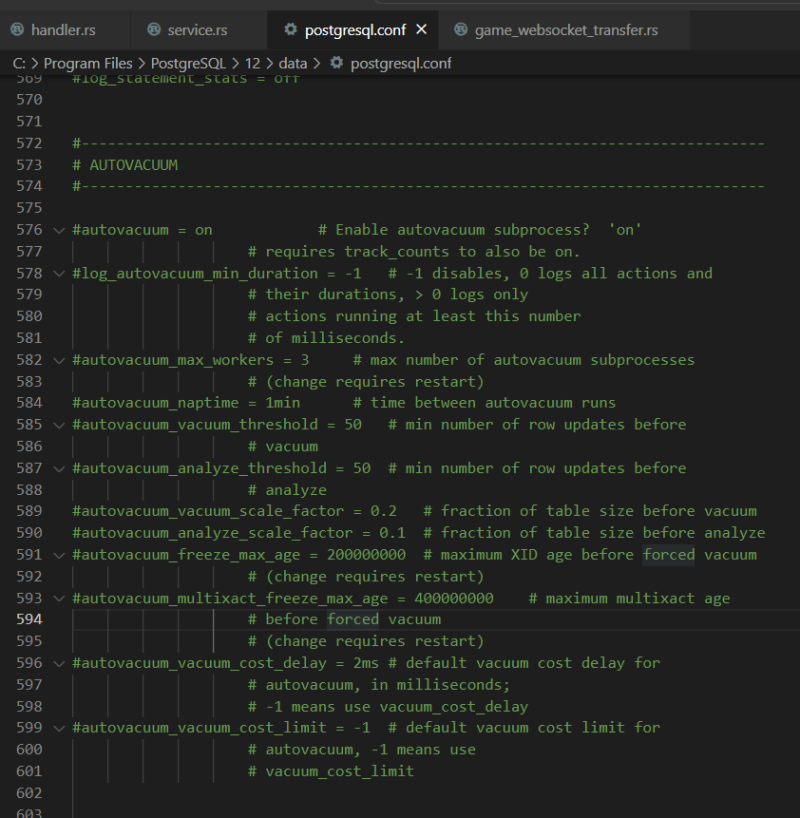Click the Rust file icon on handler.rs tab
The height and width of the screenshot is (818, 800).
[17, 30]
